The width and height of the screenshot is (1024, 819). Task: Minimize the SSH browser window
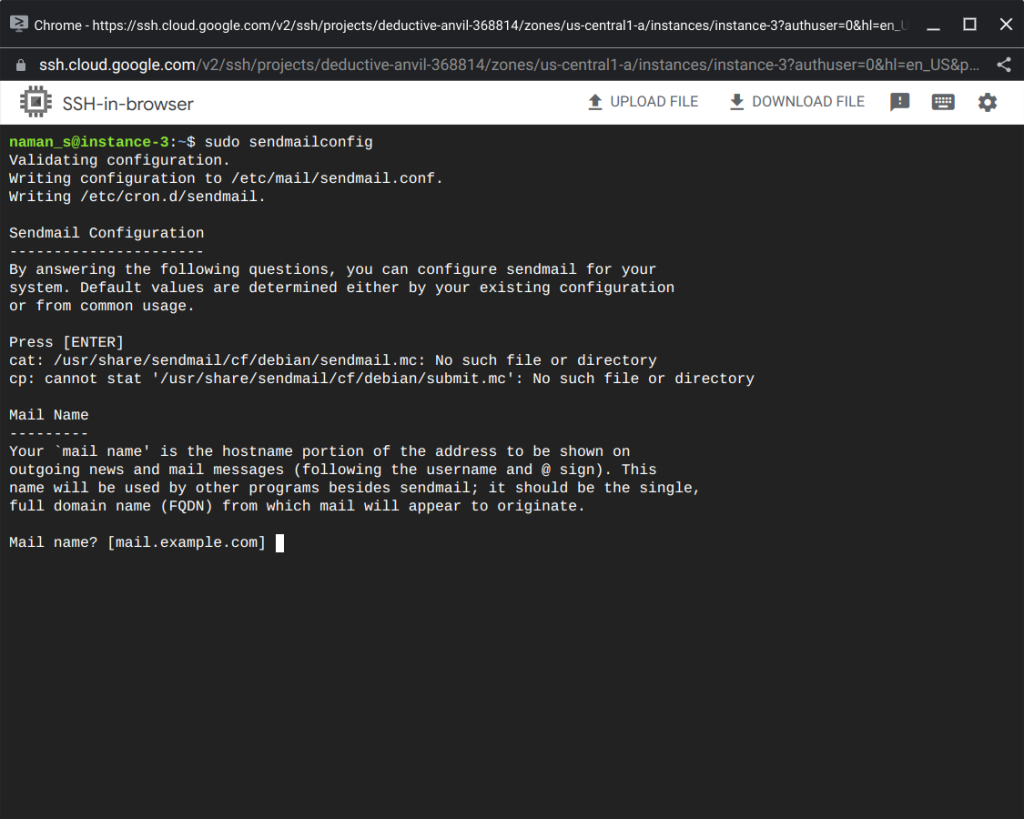pyautogui.click(x=933, y=25)
